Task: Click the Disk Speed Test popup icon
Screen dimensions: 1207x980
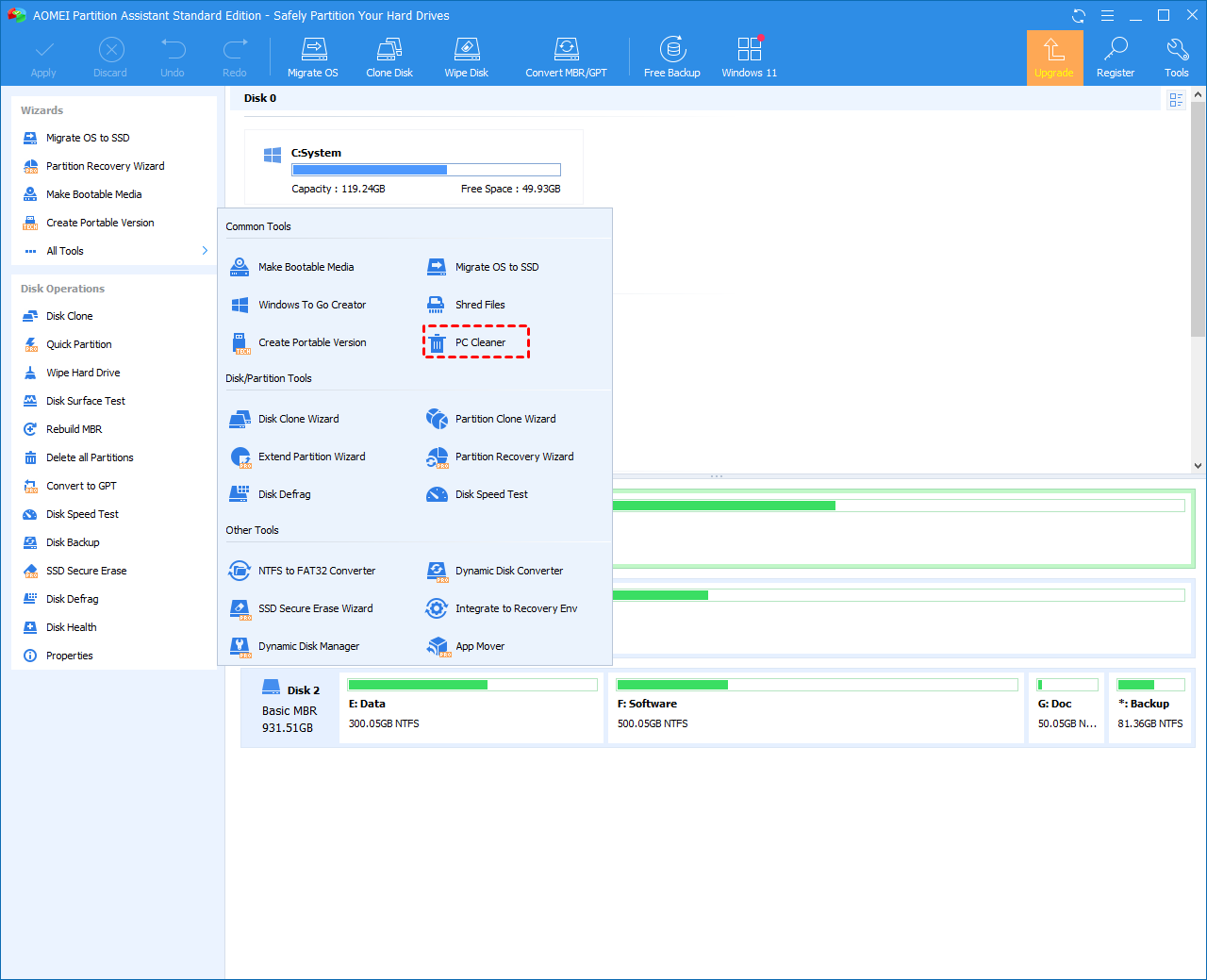Action: click(437, 494)
